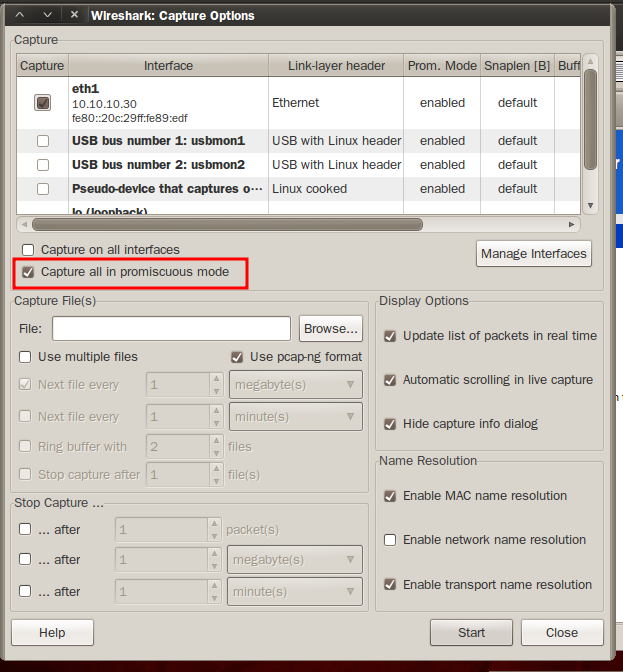This screenshot has height=672, width=623.
Task: Open the Next file every minute(s) dropdown
Action: [x=296, y=417]
